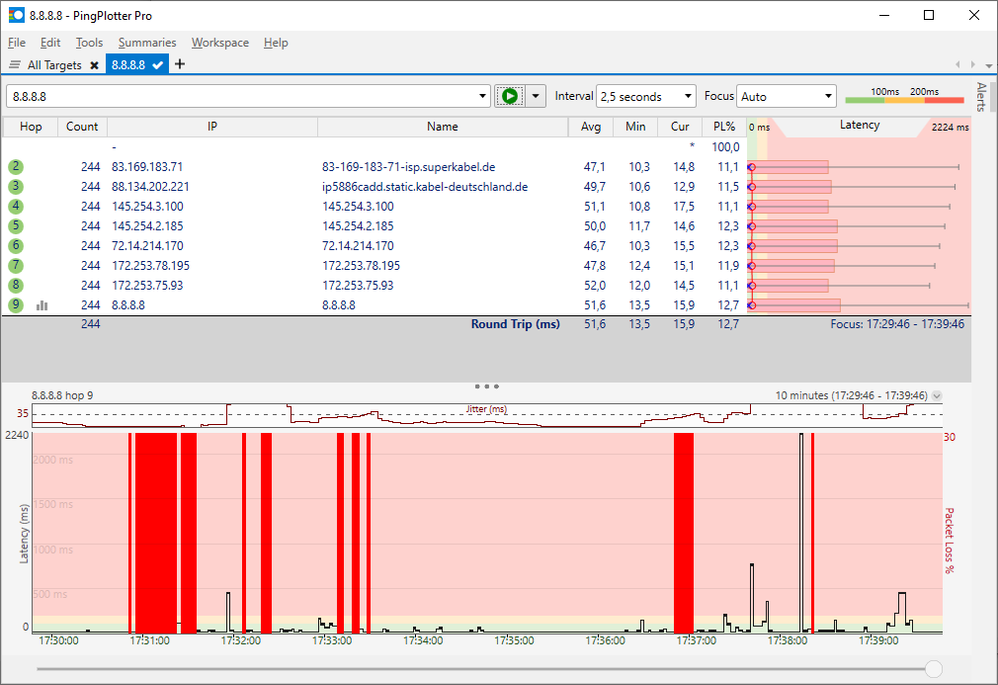This screenshot has height=685, width=998.
Task: Select hop 5 green circle icon
Action: (x=16, y=226)
